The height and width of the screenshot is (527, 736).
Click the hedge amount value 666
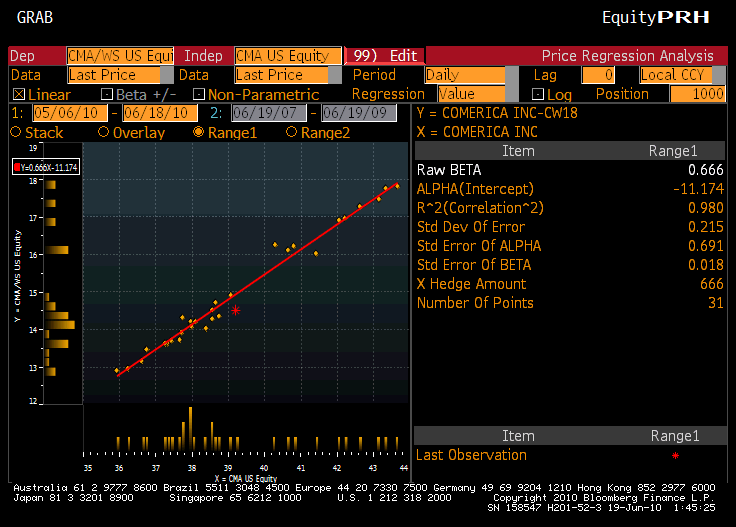click(712, 284)
